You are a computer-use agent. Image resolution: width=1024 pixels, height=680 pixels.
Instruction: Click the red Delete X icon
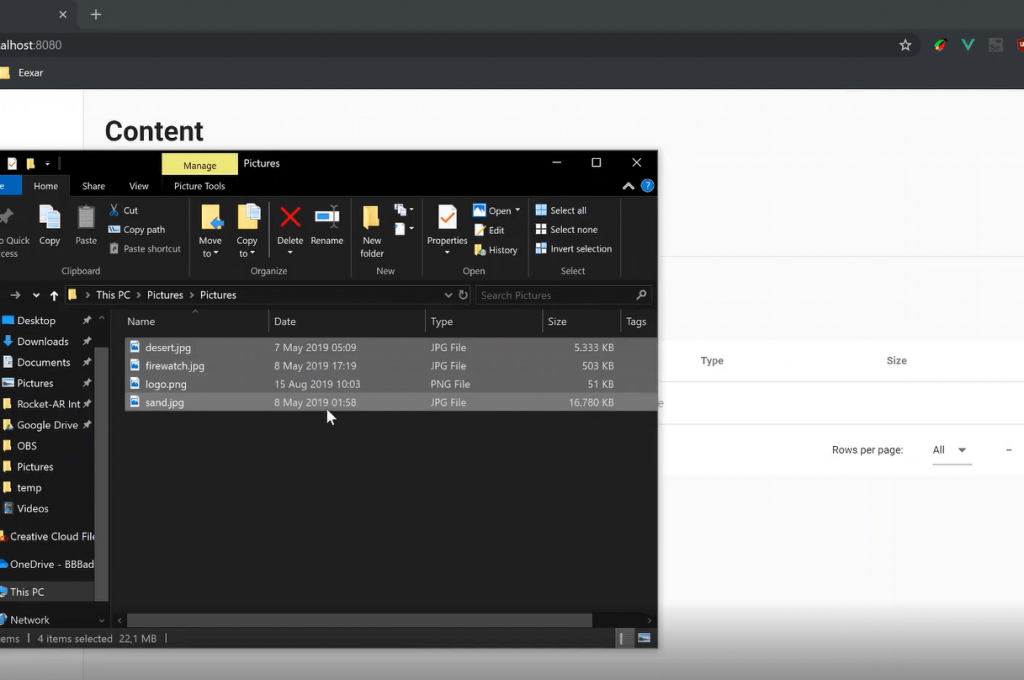coord(290,217)
